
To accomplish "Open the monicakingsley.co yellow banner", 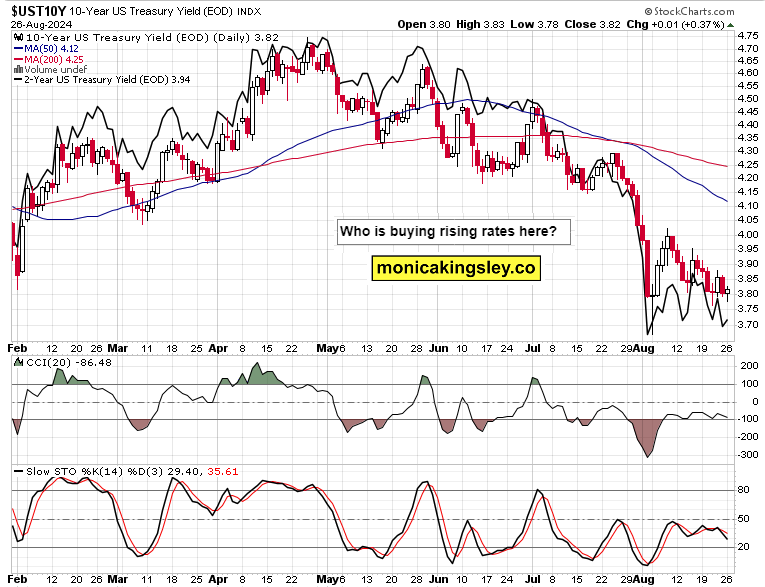I will 455,268.
